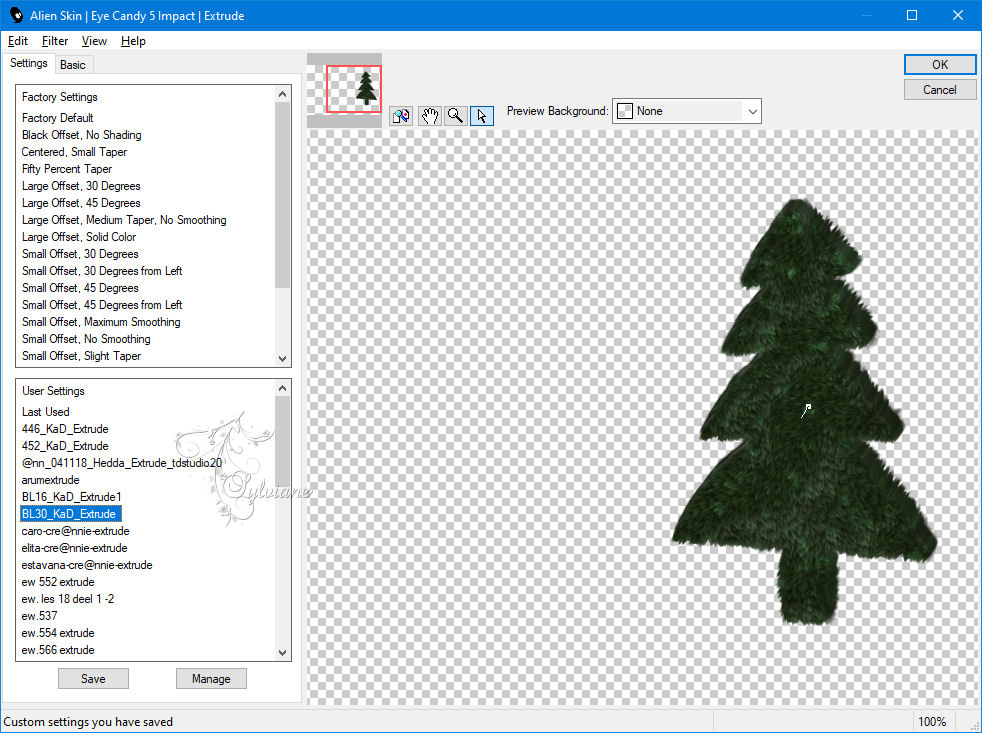Select BL16_KaD_Extrude1 user setting
The height and width of the screenshot is (733, 982).
click(71, 497)
